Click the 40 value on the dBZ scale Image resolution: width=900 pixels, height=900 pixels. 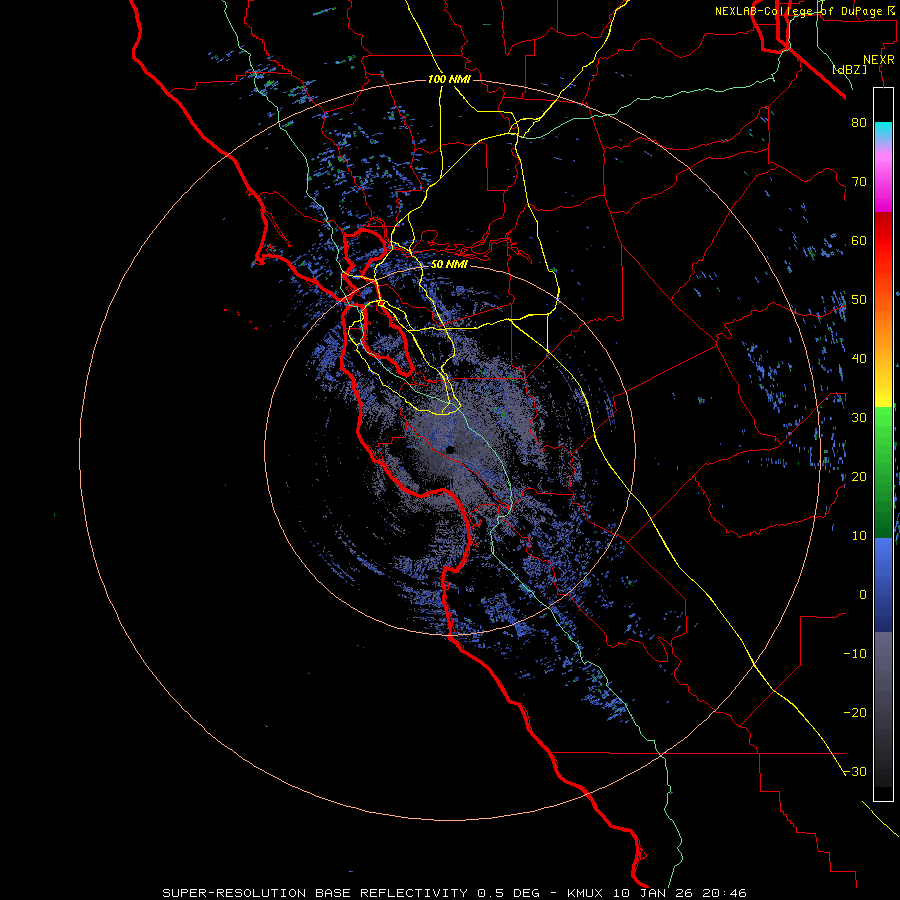click(859, 359)
